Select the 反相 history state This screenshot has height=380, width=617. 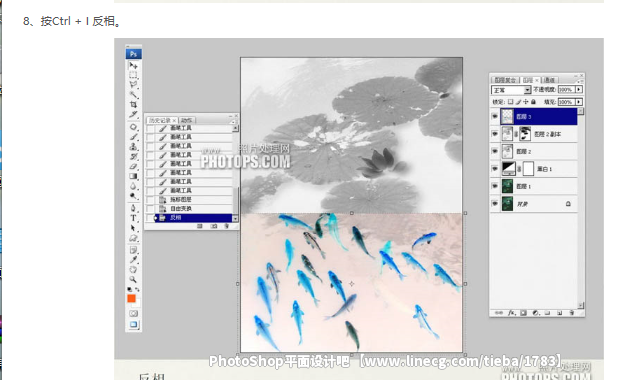189,218
